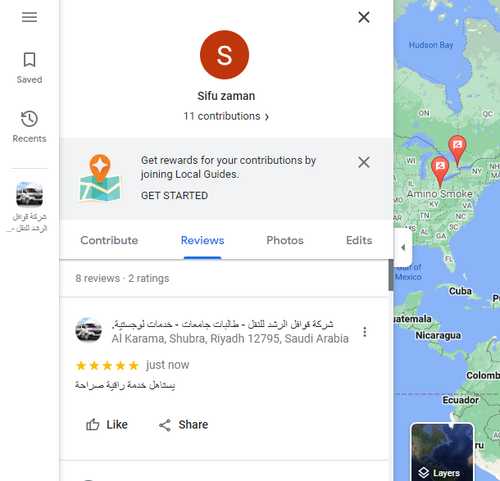
Task: Switch to the Contribute tab
Action: point(109,240)
